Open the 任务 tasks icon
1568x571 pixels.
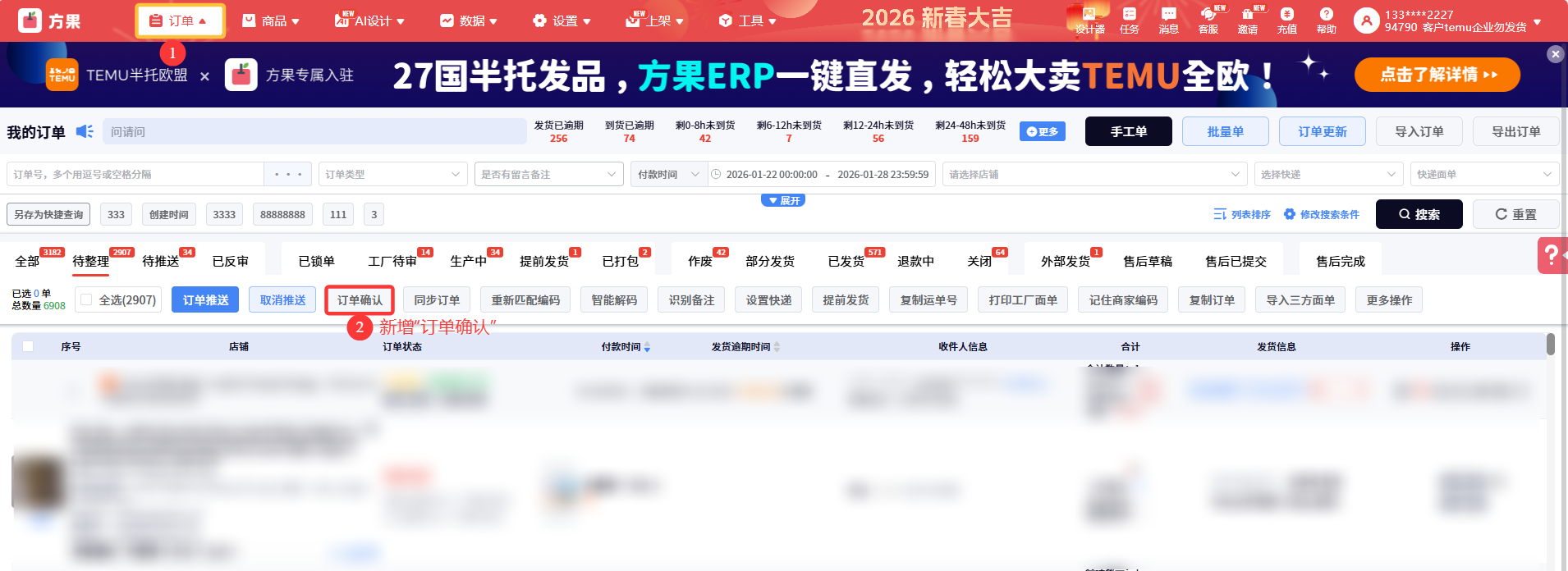pos(1130,21)
